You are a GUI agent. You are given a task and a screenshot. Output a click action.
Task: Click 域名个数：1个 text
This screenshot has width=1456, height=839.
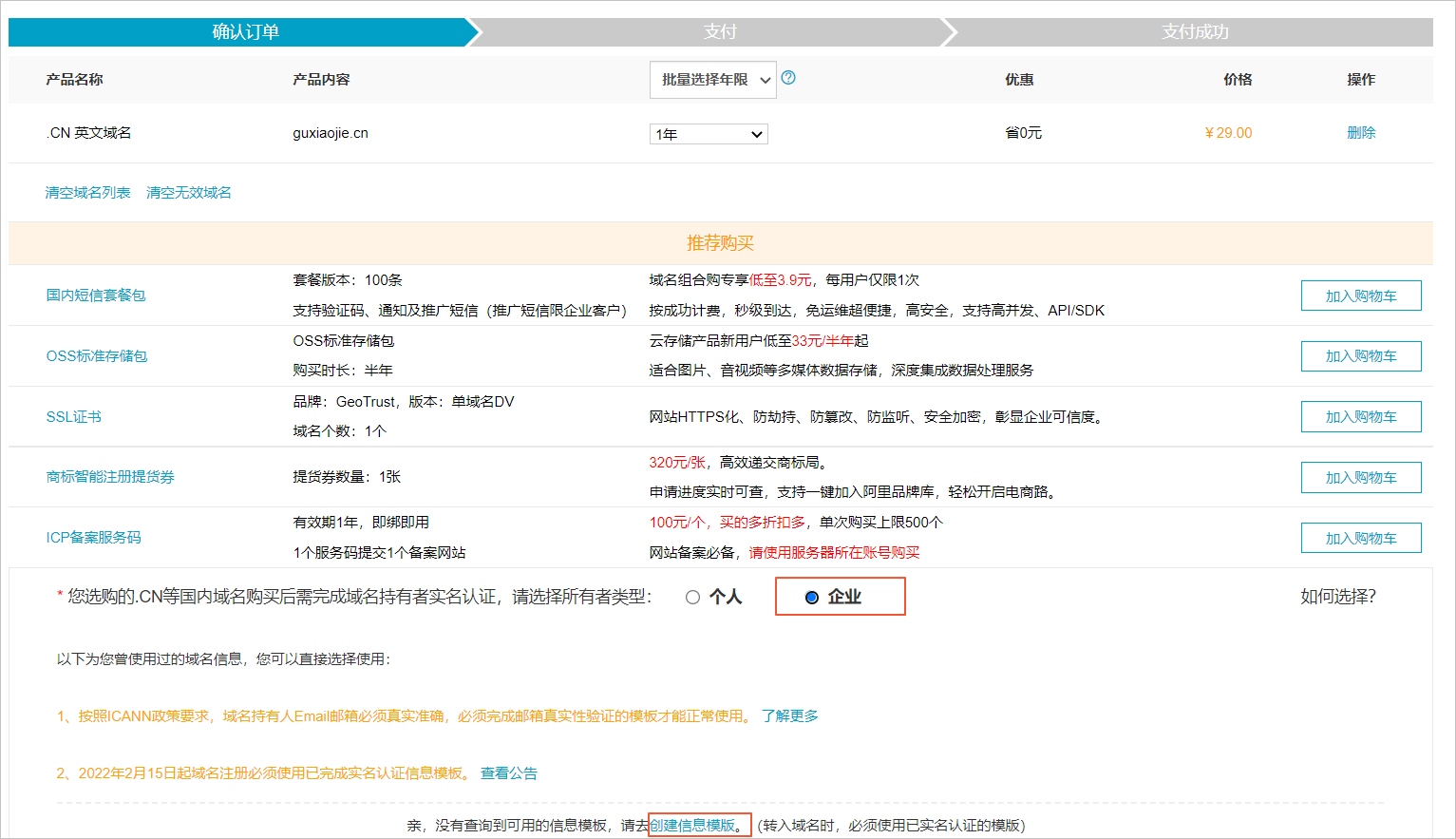(340, 431)
